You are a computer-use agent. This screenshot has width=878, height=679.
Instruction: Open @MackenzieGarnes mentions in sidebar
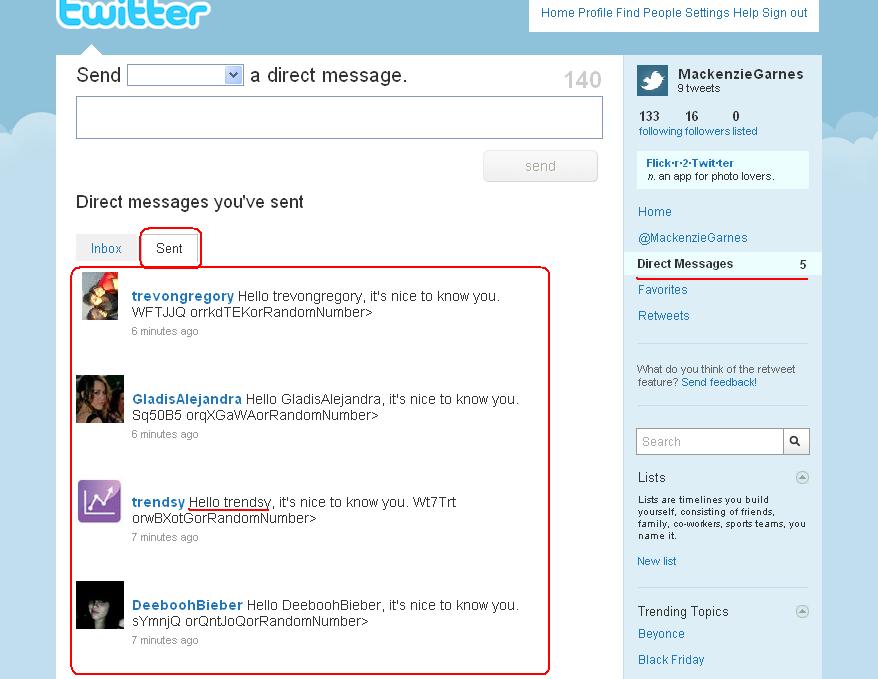click(x=693, y=238)
